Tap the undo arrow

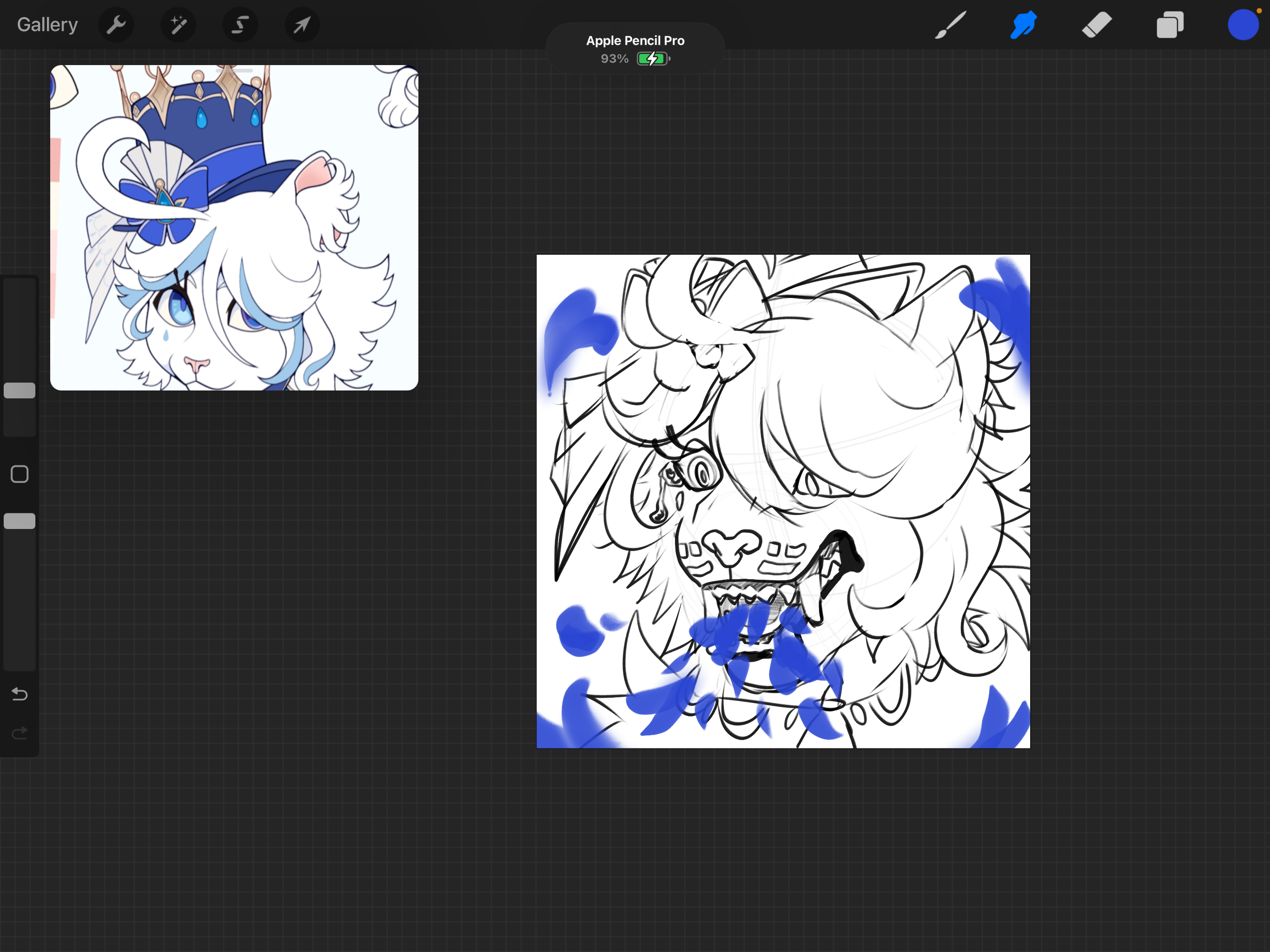point(20,694)
